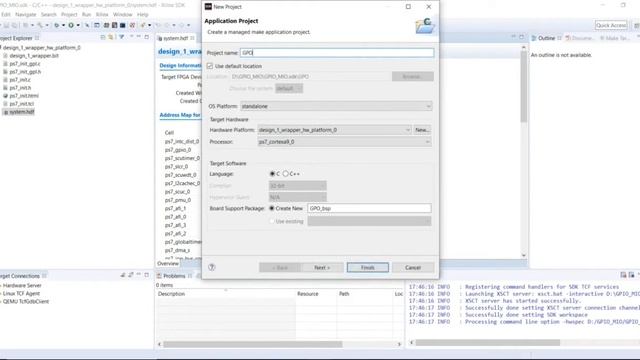
Task: Open Run button dropdown arrow in toolbar
Action: point(78,25)
